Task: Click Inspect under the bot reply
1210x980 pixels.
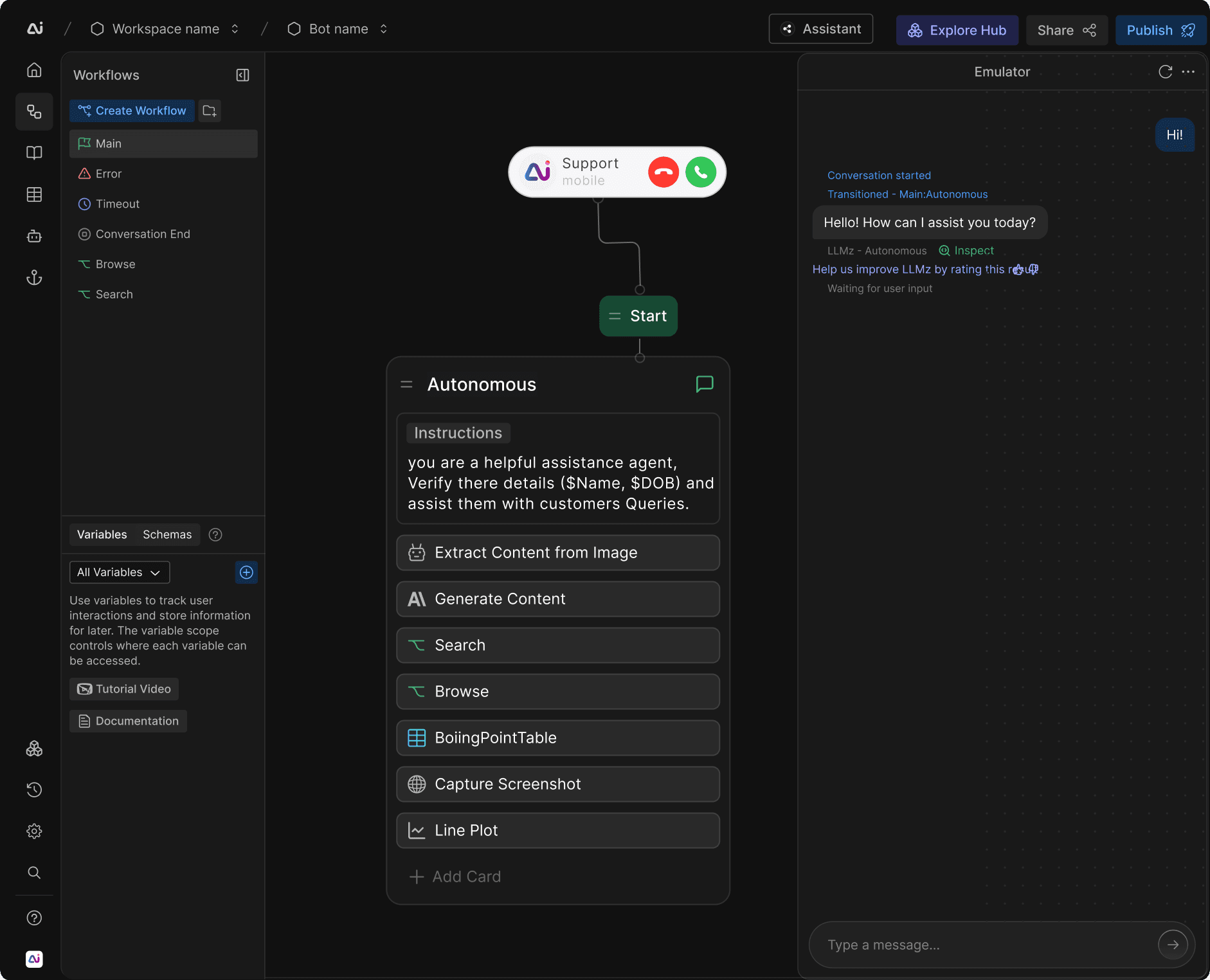Action: 966,251
